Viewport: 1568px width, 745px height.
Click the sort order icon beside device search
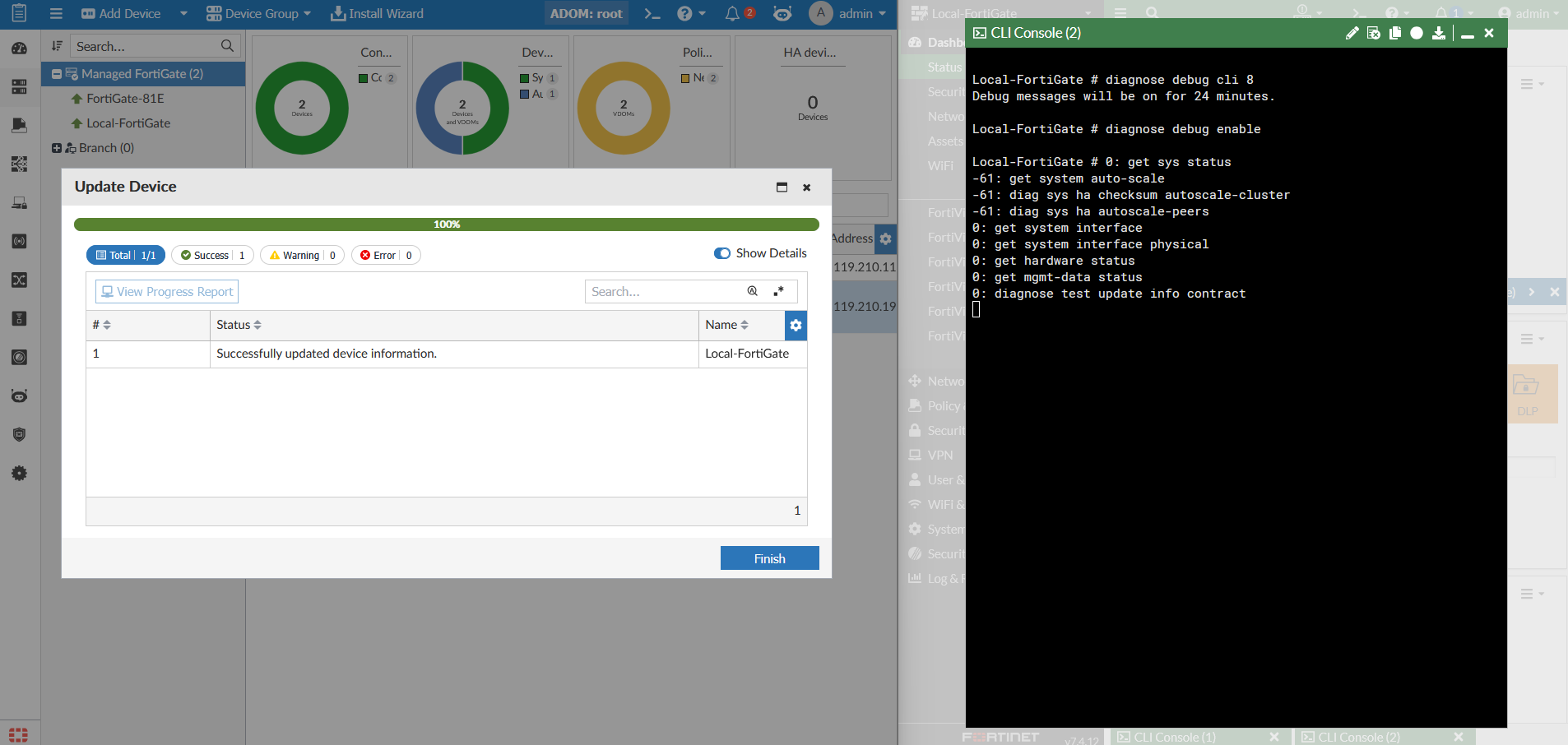point(57,46)
